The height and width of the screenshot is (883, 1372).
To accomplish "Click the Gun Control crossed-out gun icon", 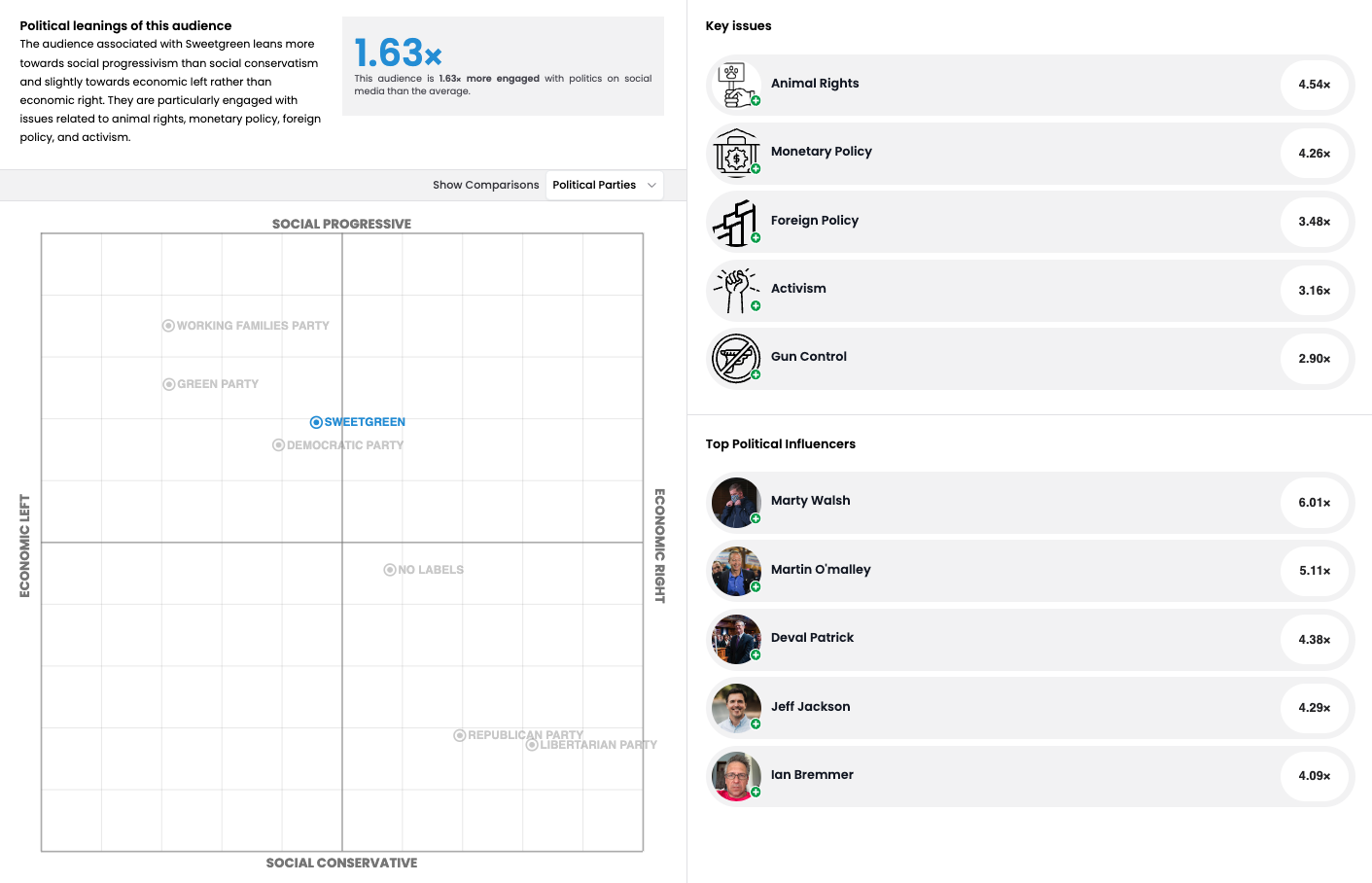I will pos(736,358).
